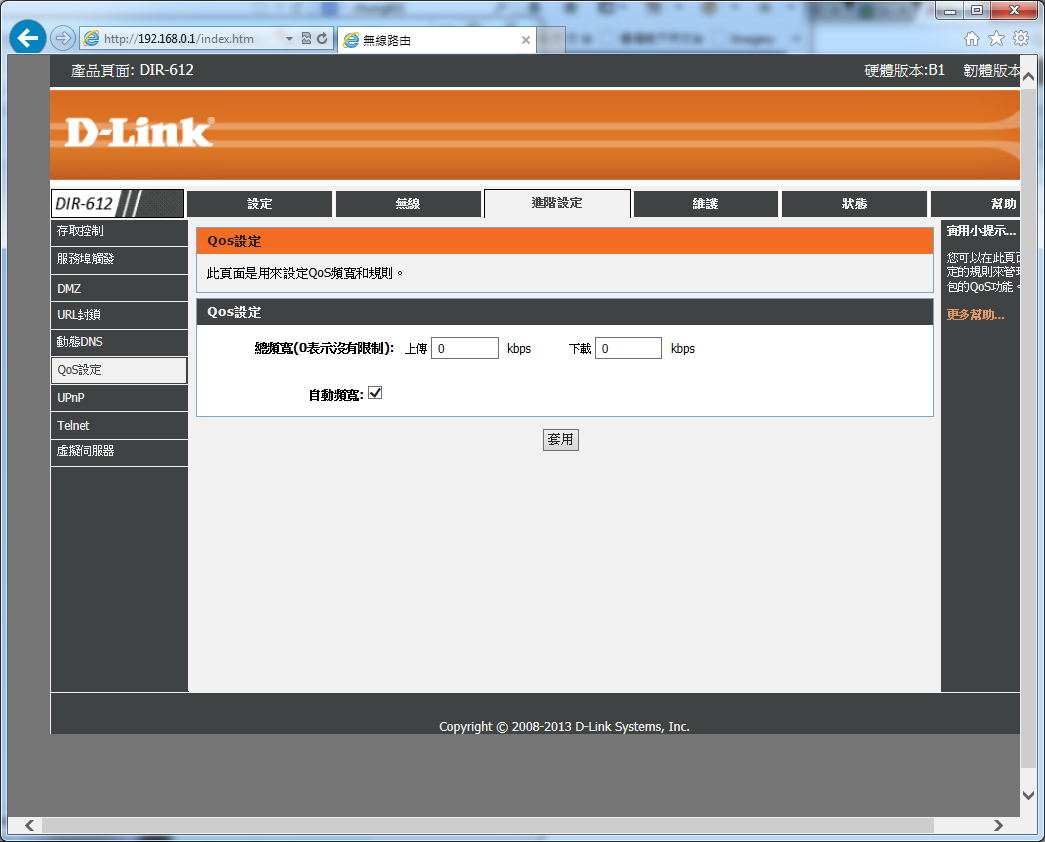The height and width of the screenshot is (842, 1045).
Task: Click the browser forward arrow button
Action: pos(62,39)
